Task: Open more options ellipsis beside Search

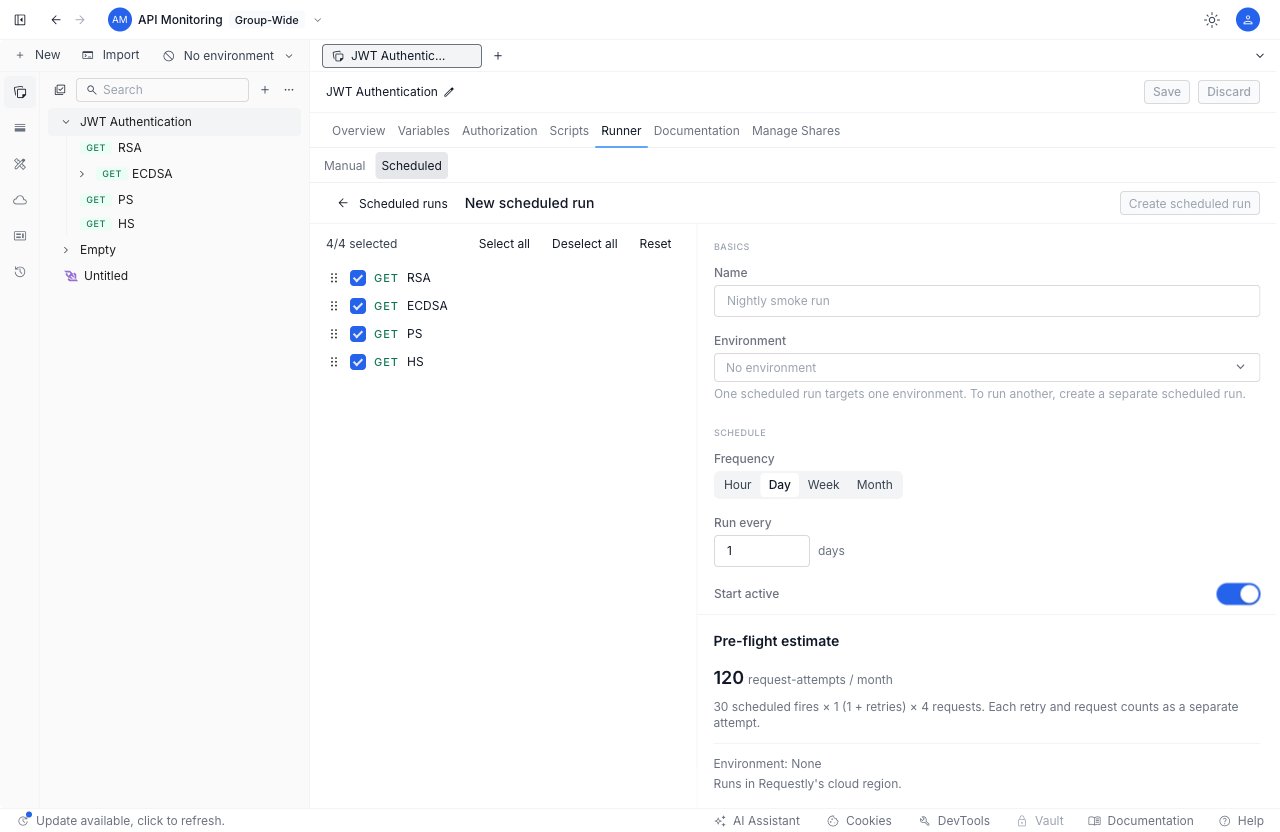Action: 289,90
